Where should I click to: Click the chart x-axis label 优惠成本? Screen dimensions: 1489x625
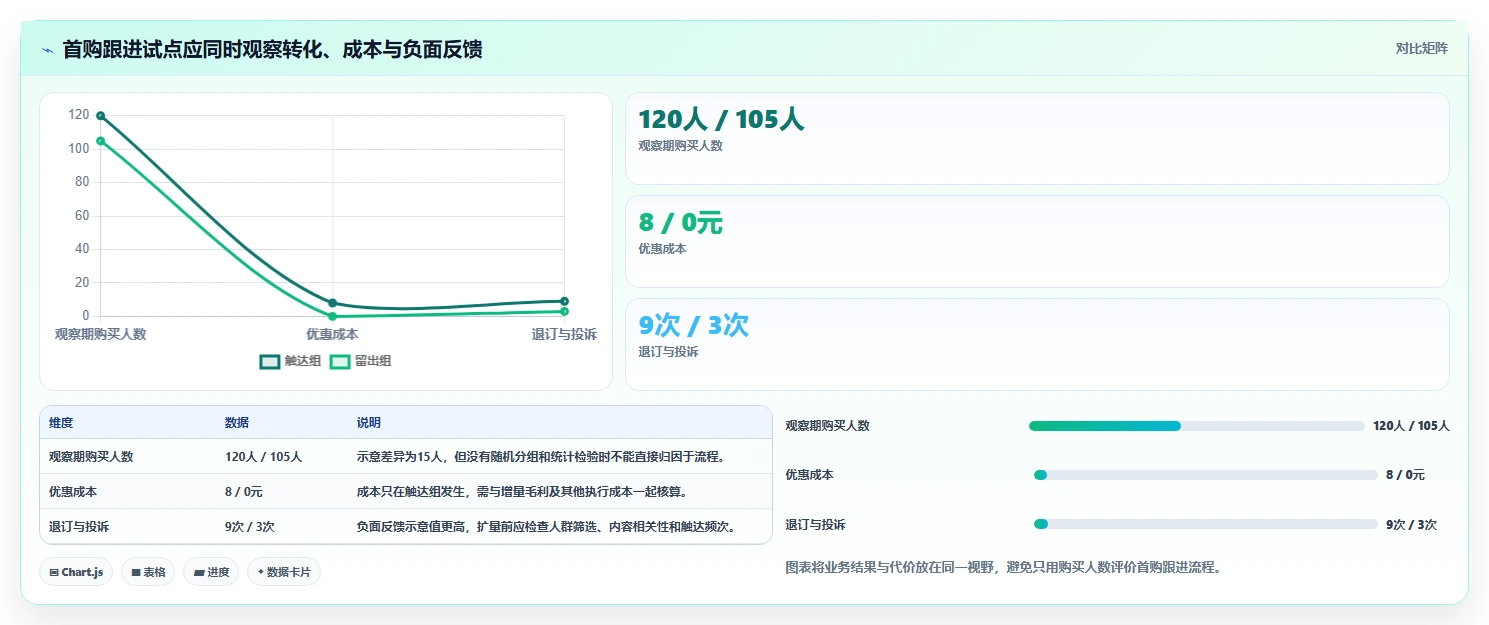pyautogui.click(x=333, y=334)
